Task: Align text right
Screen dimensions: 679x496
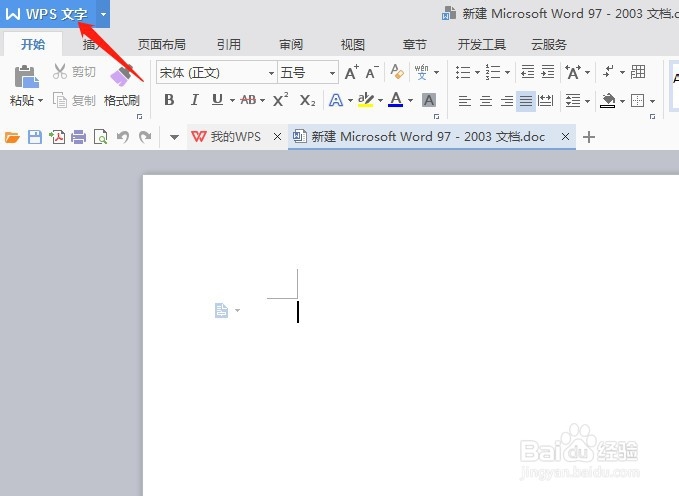Action: tap(507, 101)
